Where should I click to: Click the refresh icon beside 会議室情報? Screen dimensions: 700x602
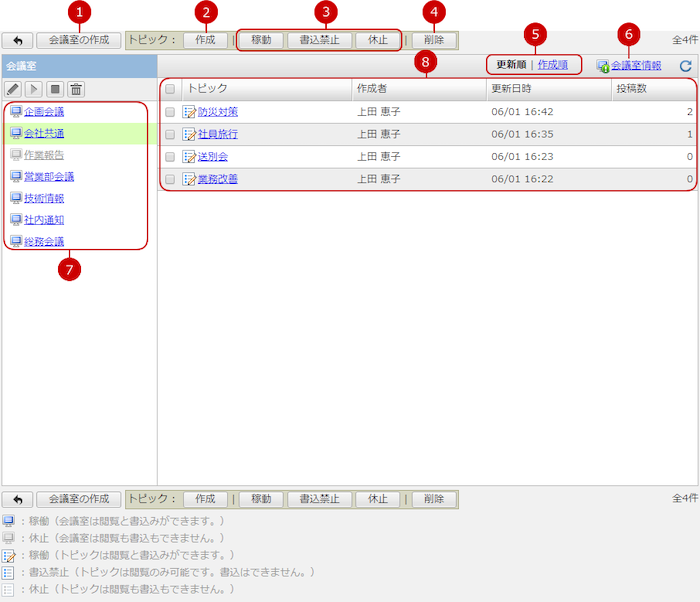[685, 66]
